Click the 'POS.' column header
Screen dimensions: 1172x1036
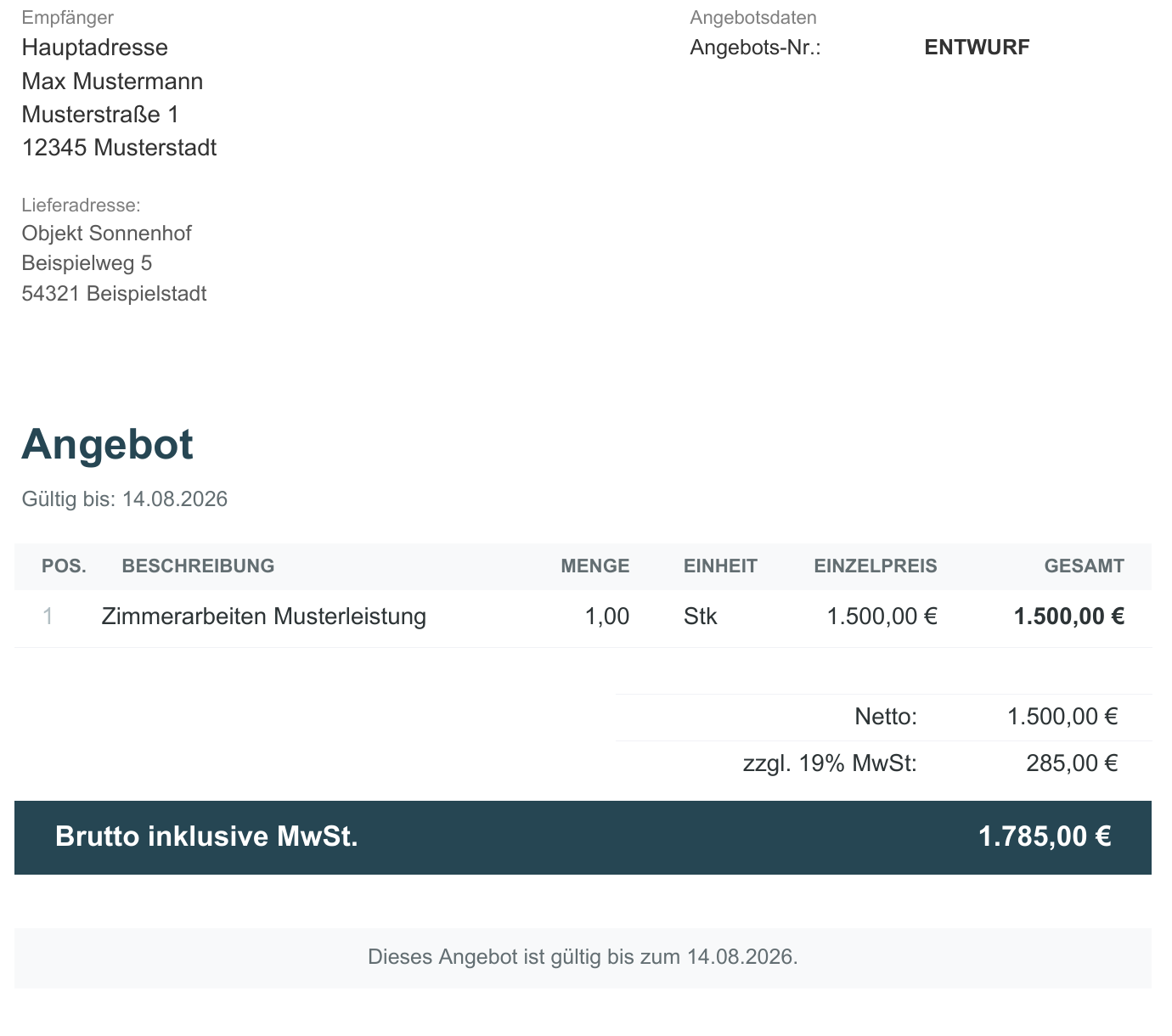(x=64, y=566)
